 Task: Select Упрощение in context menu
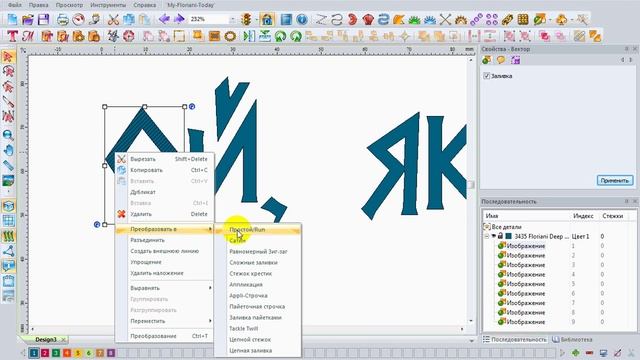tap(164, 262)
